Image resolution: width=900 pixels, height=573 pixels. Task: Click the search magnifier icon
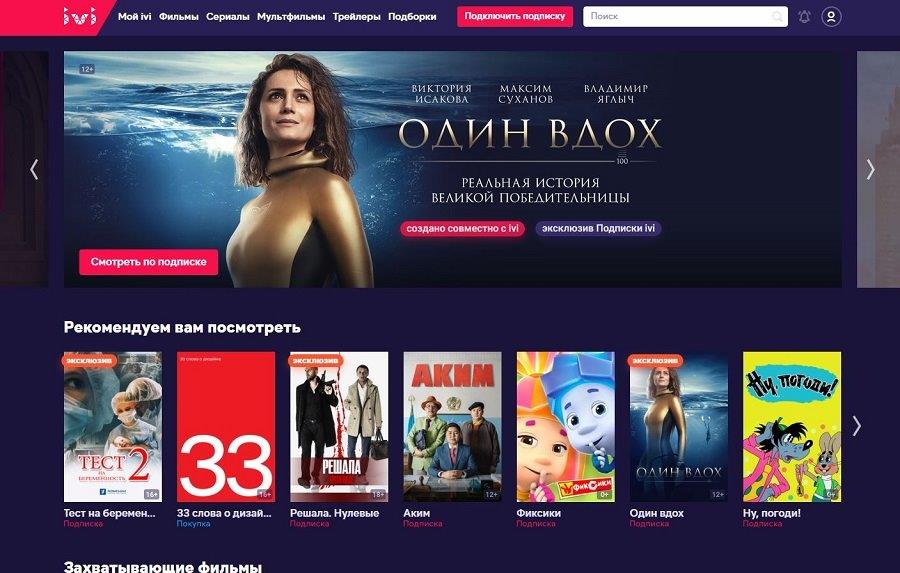point(777,17)
